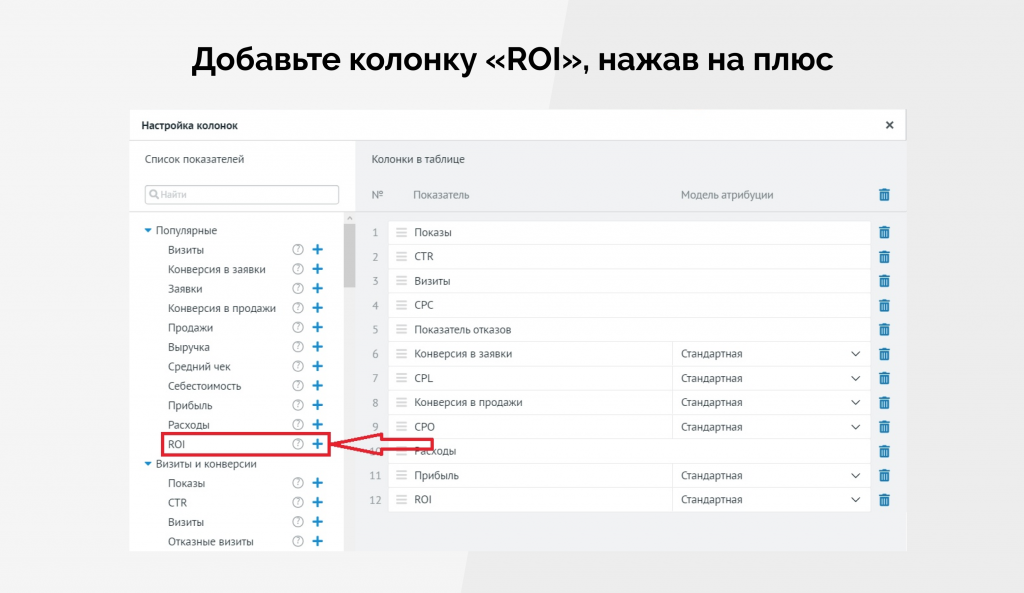This screenshot has height=593, width=1024.
Task: Click the trash icon in table header
Action: [x=884, y=195]
